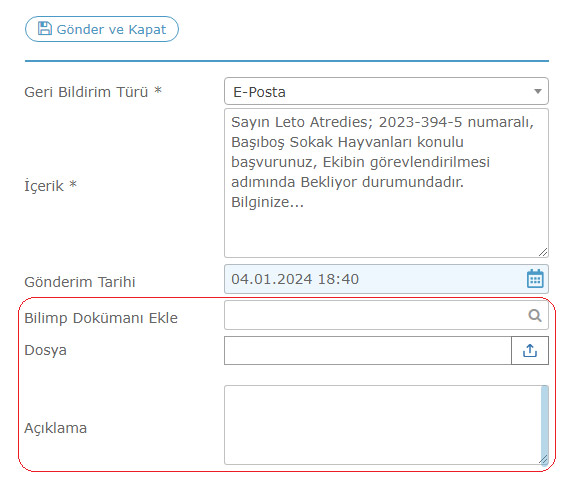This screenshot has height=490, width=572.
Task: Click the Gönderim Tarihi label
Action: 80,282
